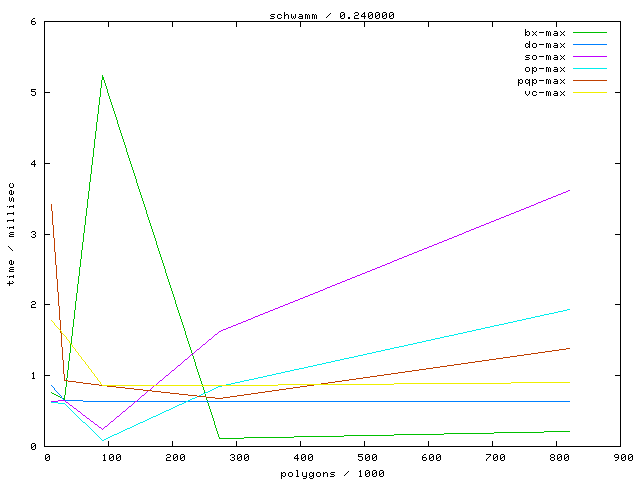Click the so-max legend label
This screenshot has height=480, width=640.
pyautogui.click(x=545, y=57)
